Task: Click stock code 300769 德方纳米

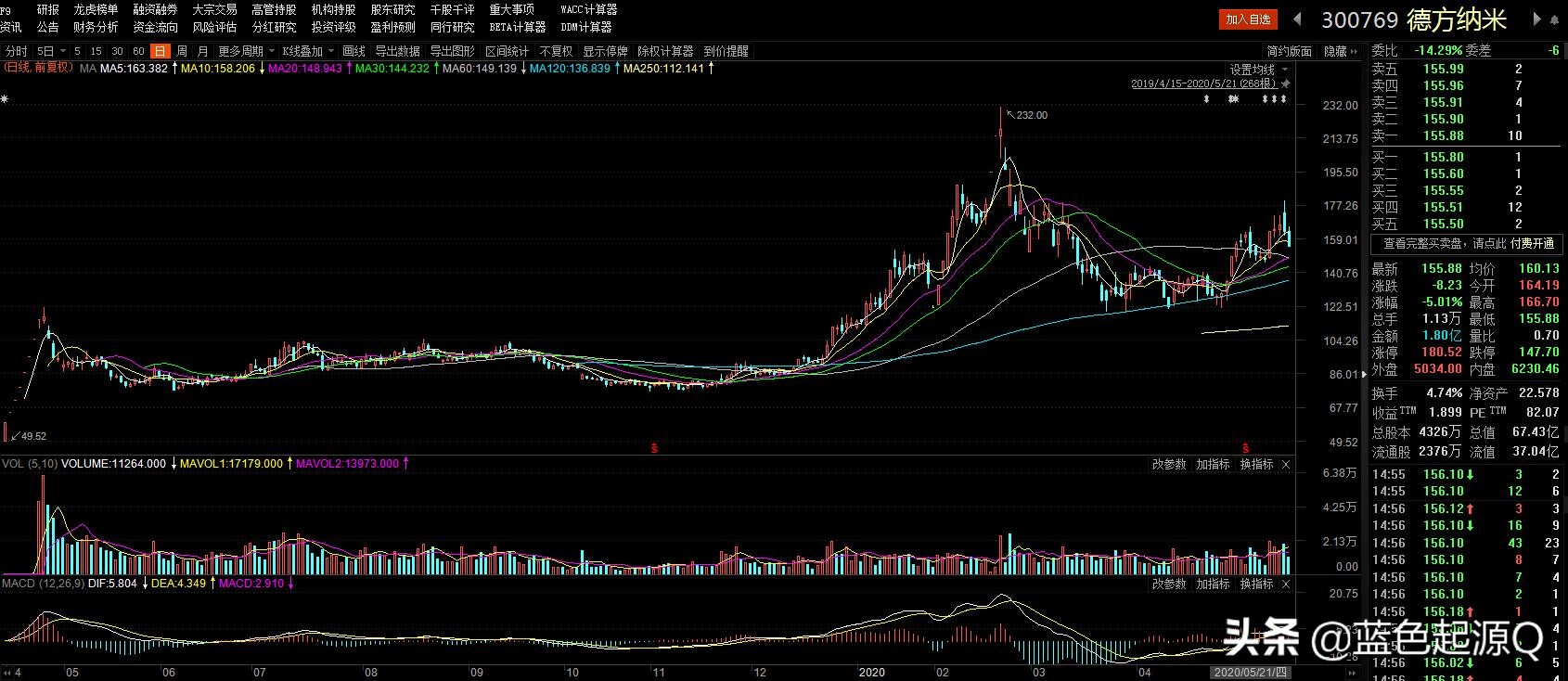Action: pyautogui.click(x=1414, y=19)
